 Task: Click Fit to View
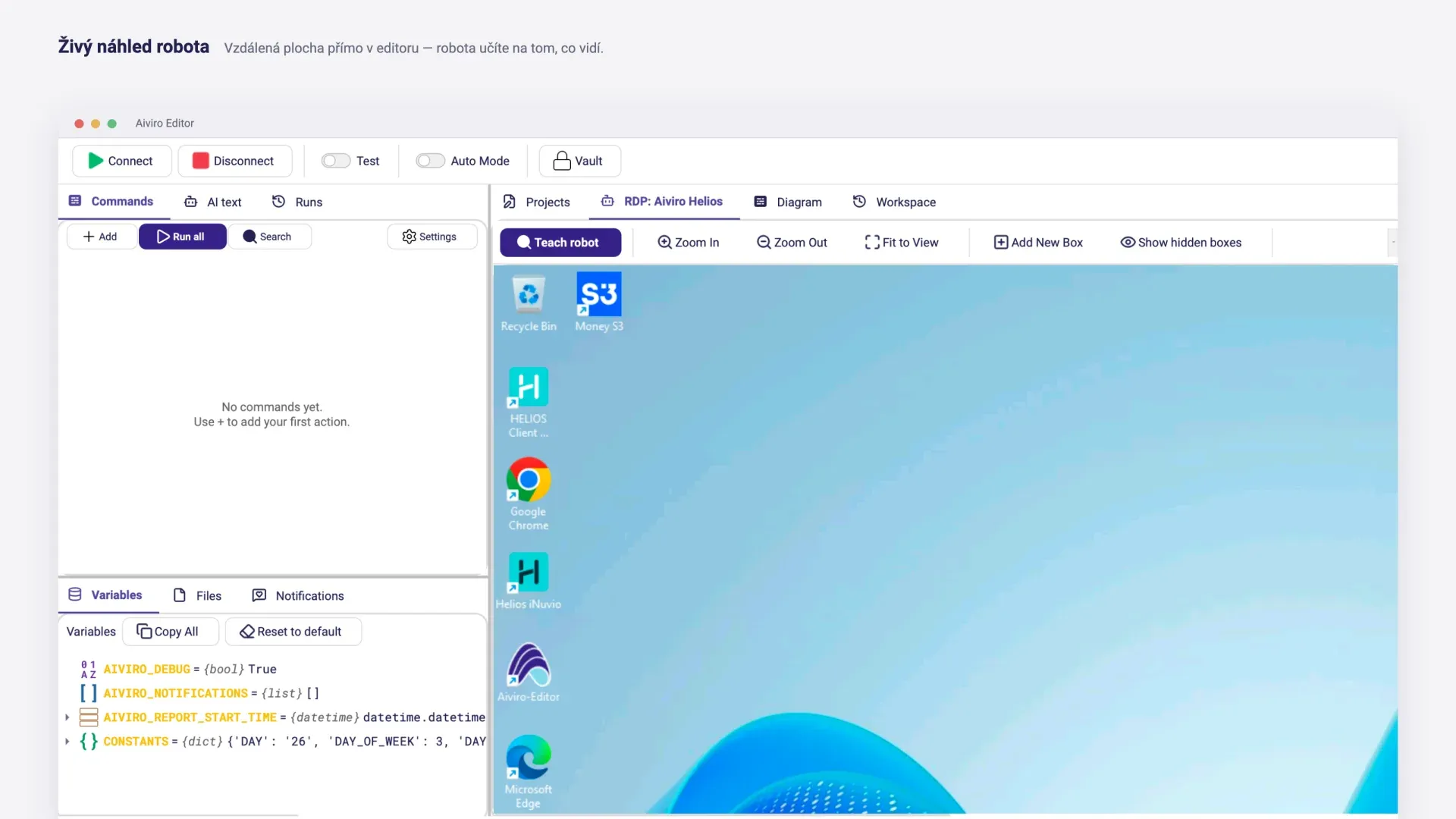pos(902,243)
